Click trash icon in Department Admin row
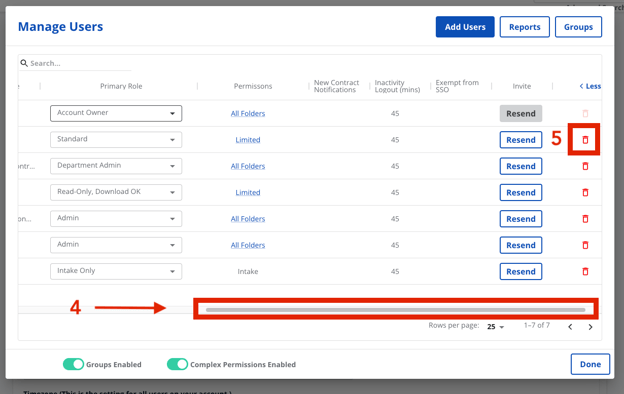Image resolution: width=624 pixels, height=394 pixels. click(x=585, y=166)
